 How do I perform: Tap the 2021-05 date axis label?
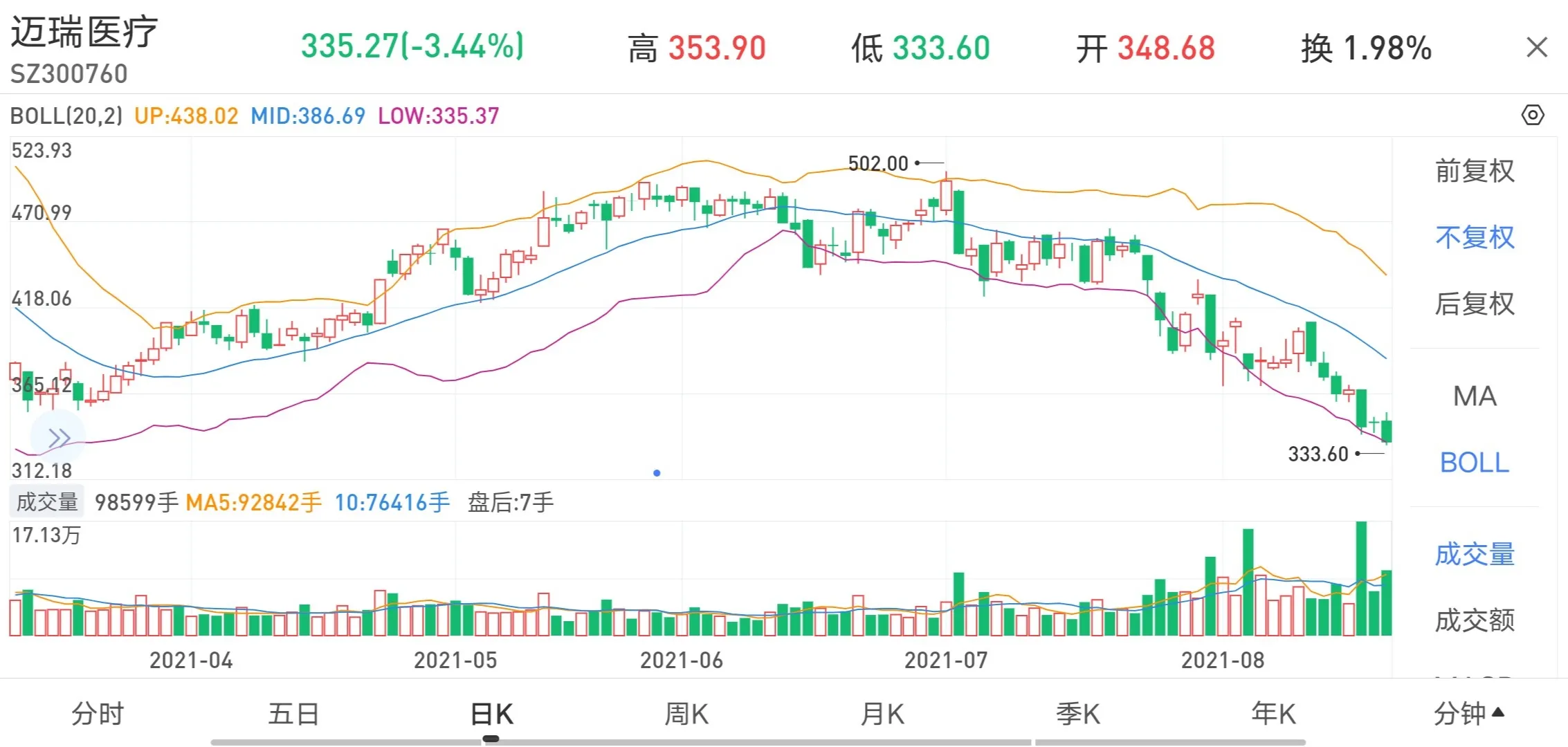[x=455, y=660]
